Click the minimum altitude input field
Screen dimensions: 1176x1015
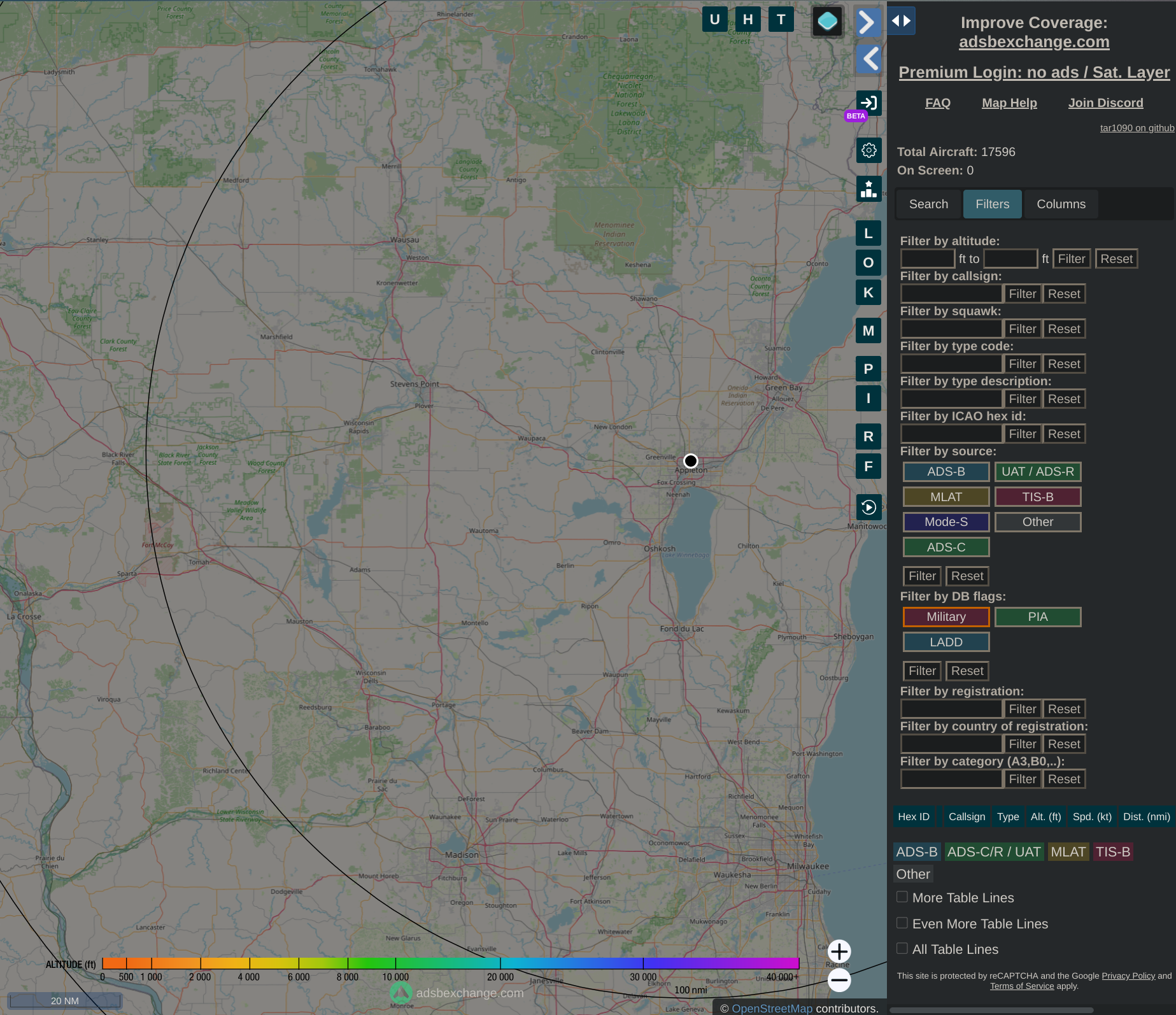[x=928, y=259]
